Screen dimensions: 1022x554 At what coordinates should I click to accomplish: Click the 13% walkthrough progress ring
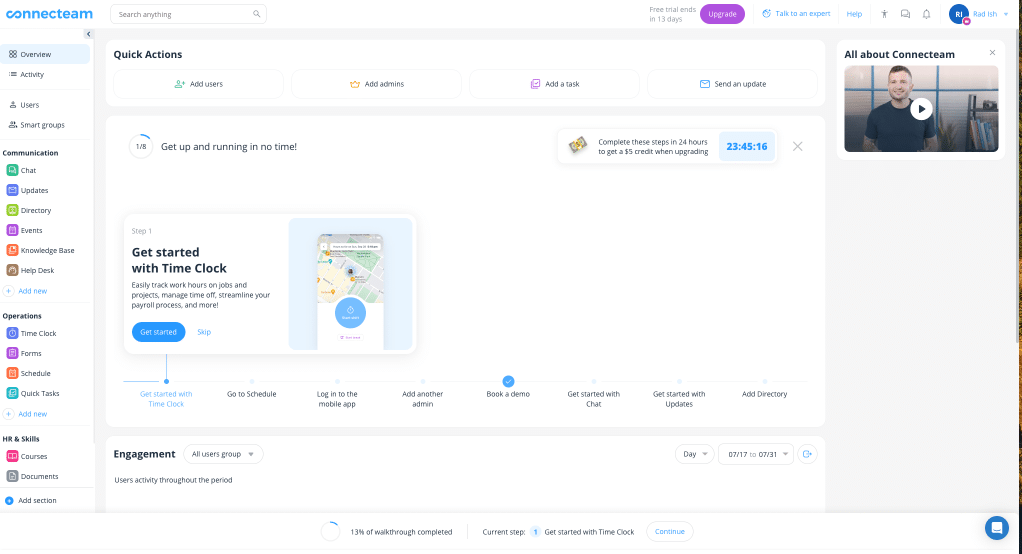tap(330, 532)
